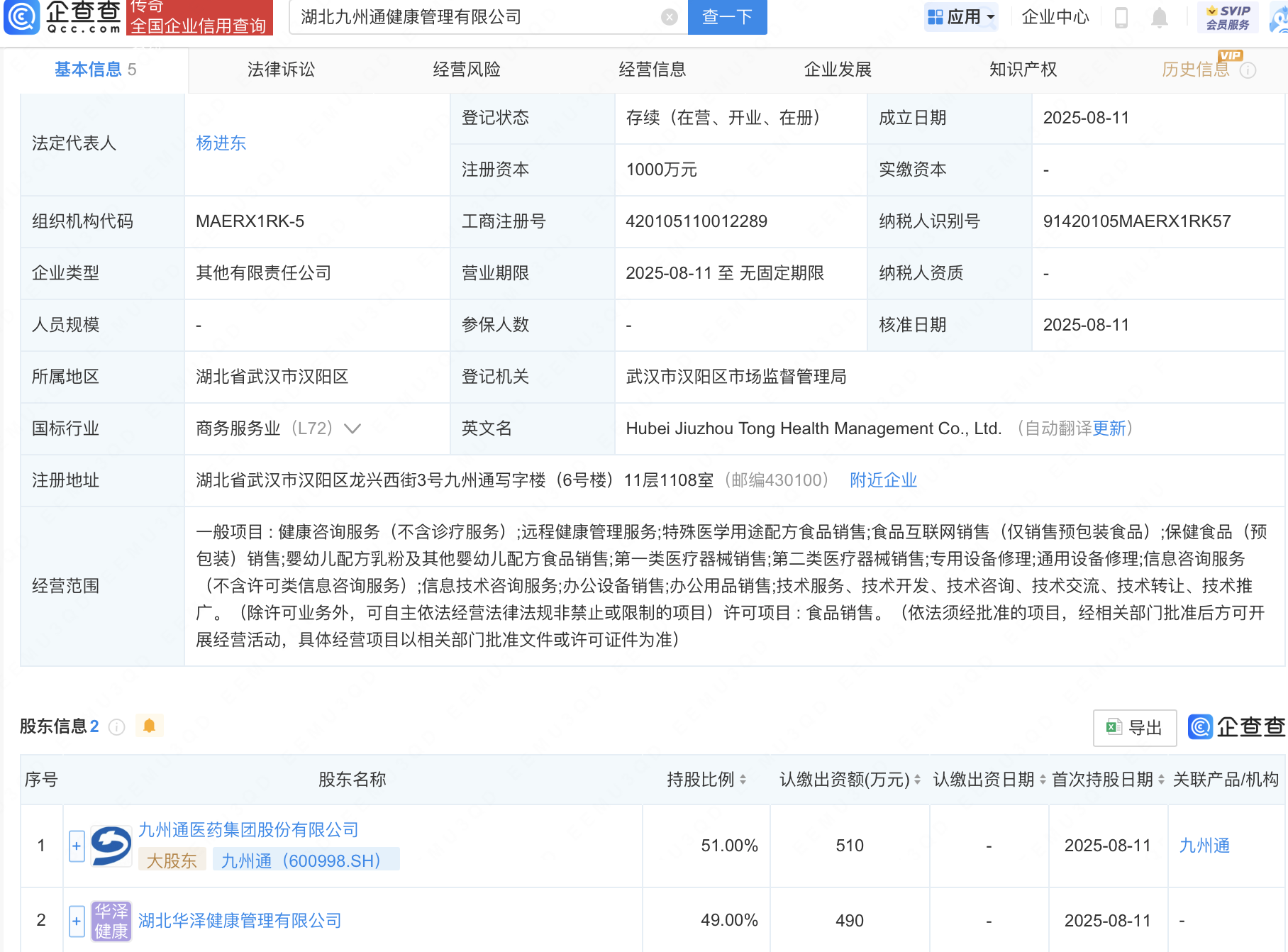
Task: Expand 商务服务业 industry chevron
Action: click(352, 428)
